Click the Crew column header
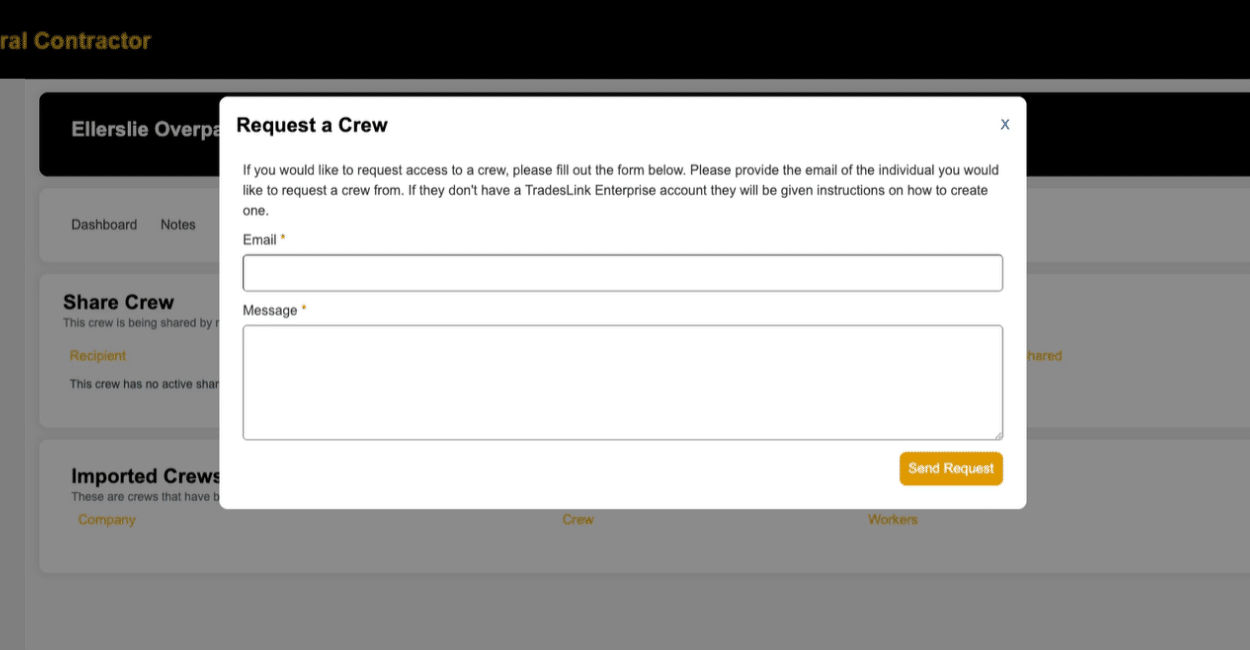 click(578, 520)
